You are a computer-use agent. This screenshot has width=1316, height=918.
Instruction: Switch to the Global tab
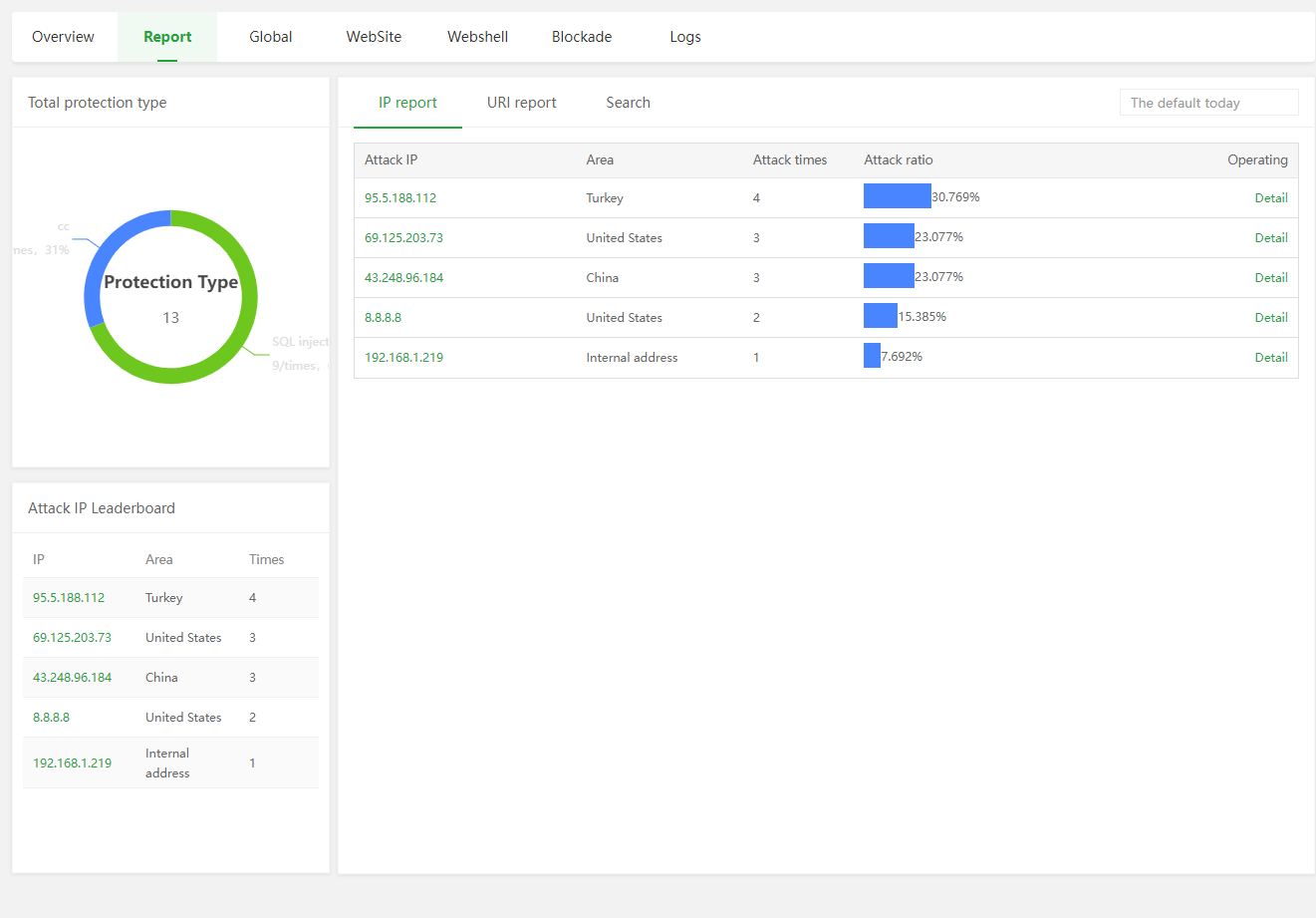(x=270, y=37)
